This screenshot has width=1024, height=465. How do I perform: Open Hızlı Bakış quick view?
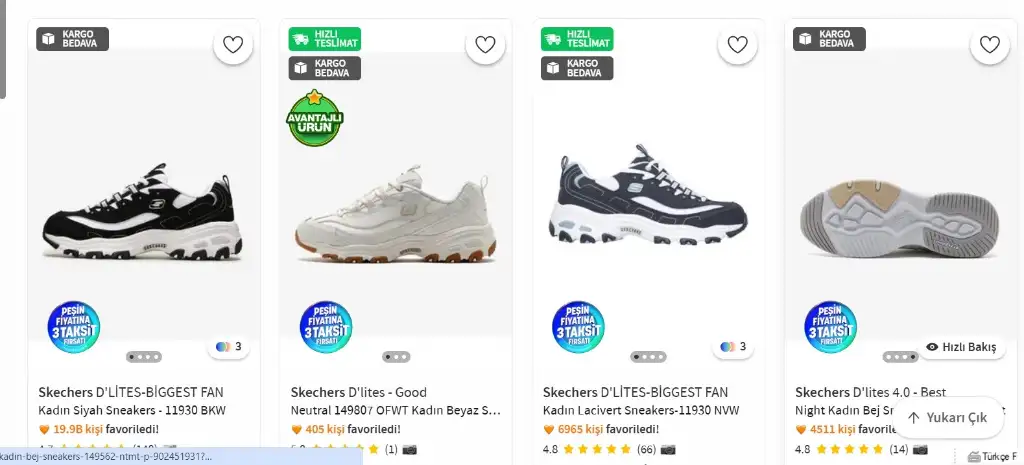coord(961,347)
